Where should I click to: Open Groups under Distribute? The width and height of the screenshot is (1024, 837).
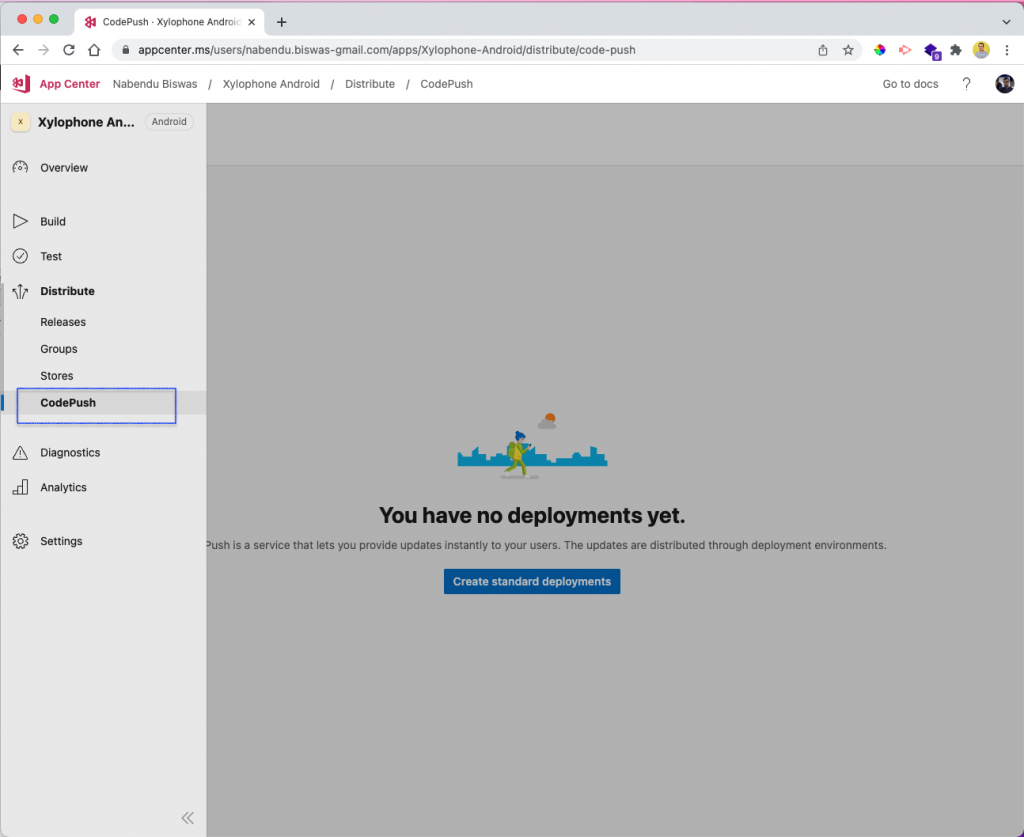click(59, 349)
